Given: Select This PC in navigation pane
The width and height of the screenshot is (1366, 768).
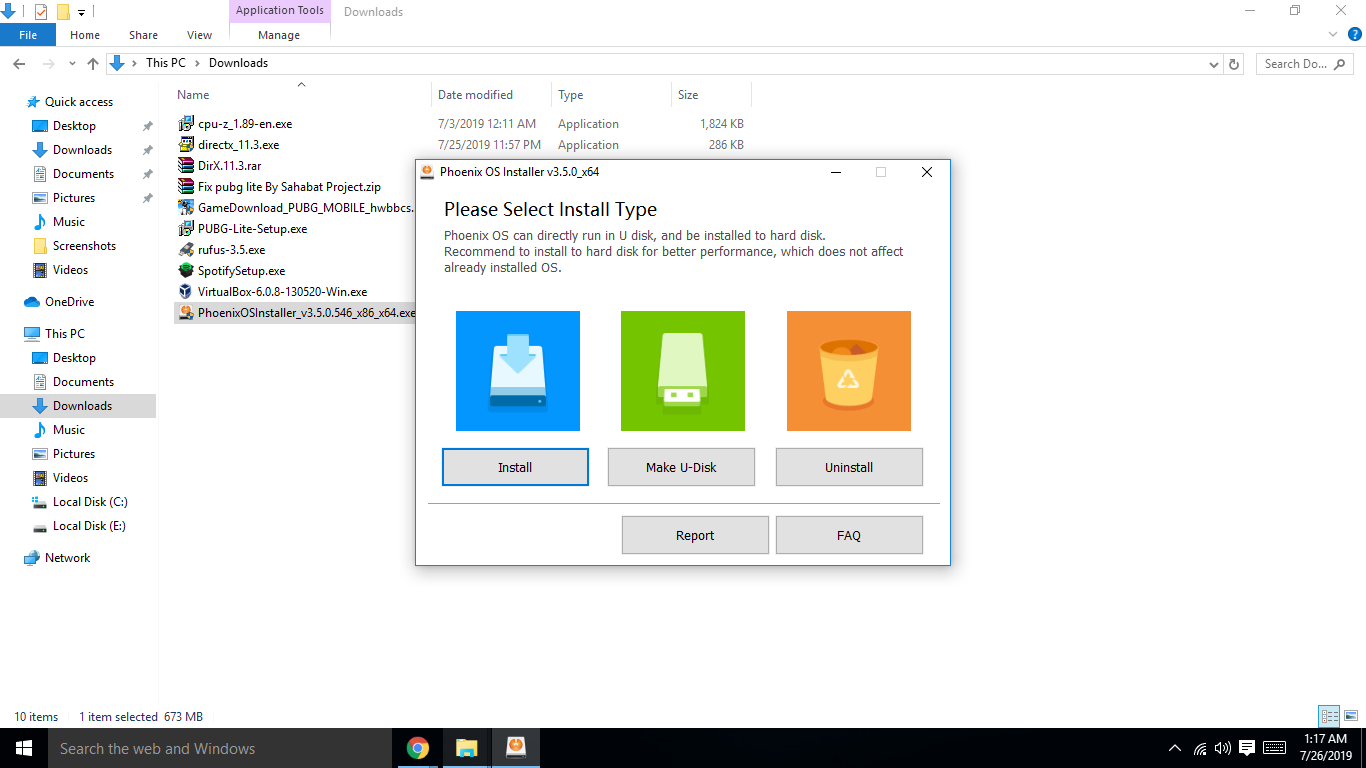Looking at the screenshot, I should 65,334.
